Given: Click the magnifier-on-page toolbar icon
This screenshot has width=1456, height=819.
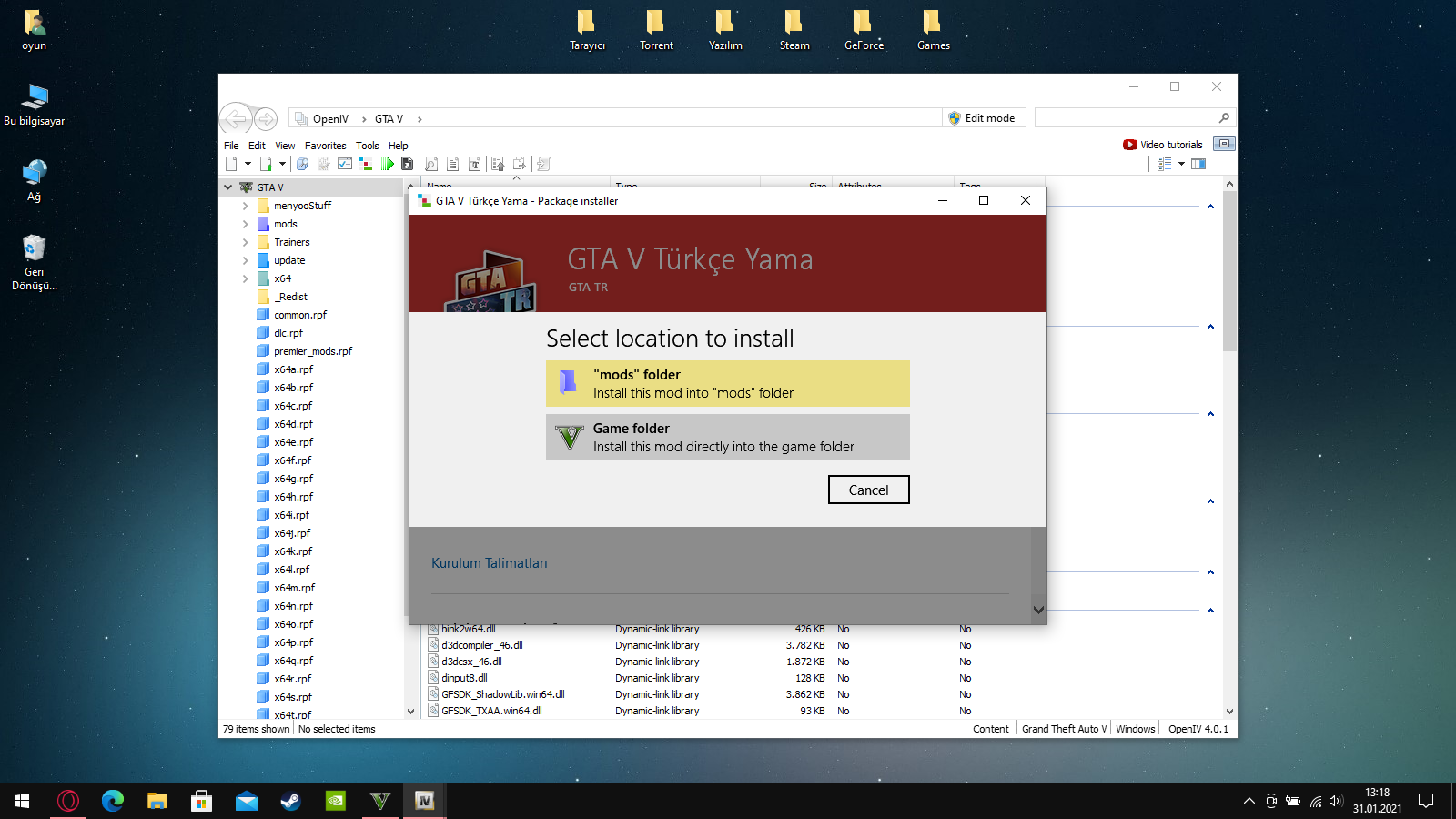Looking at the screenshot, I should point(431,164).
